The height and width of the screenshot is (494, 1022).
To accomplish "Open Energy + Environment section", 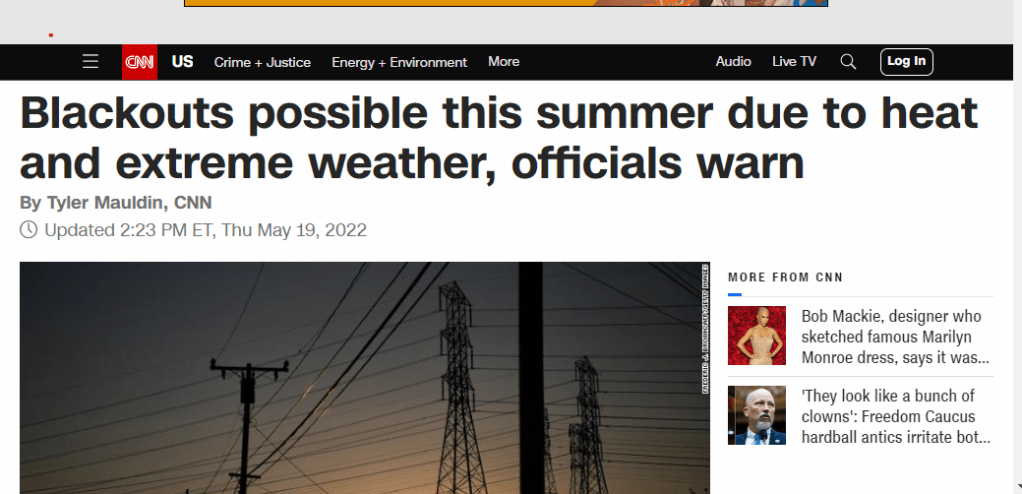I will click(x=399, y=63).
